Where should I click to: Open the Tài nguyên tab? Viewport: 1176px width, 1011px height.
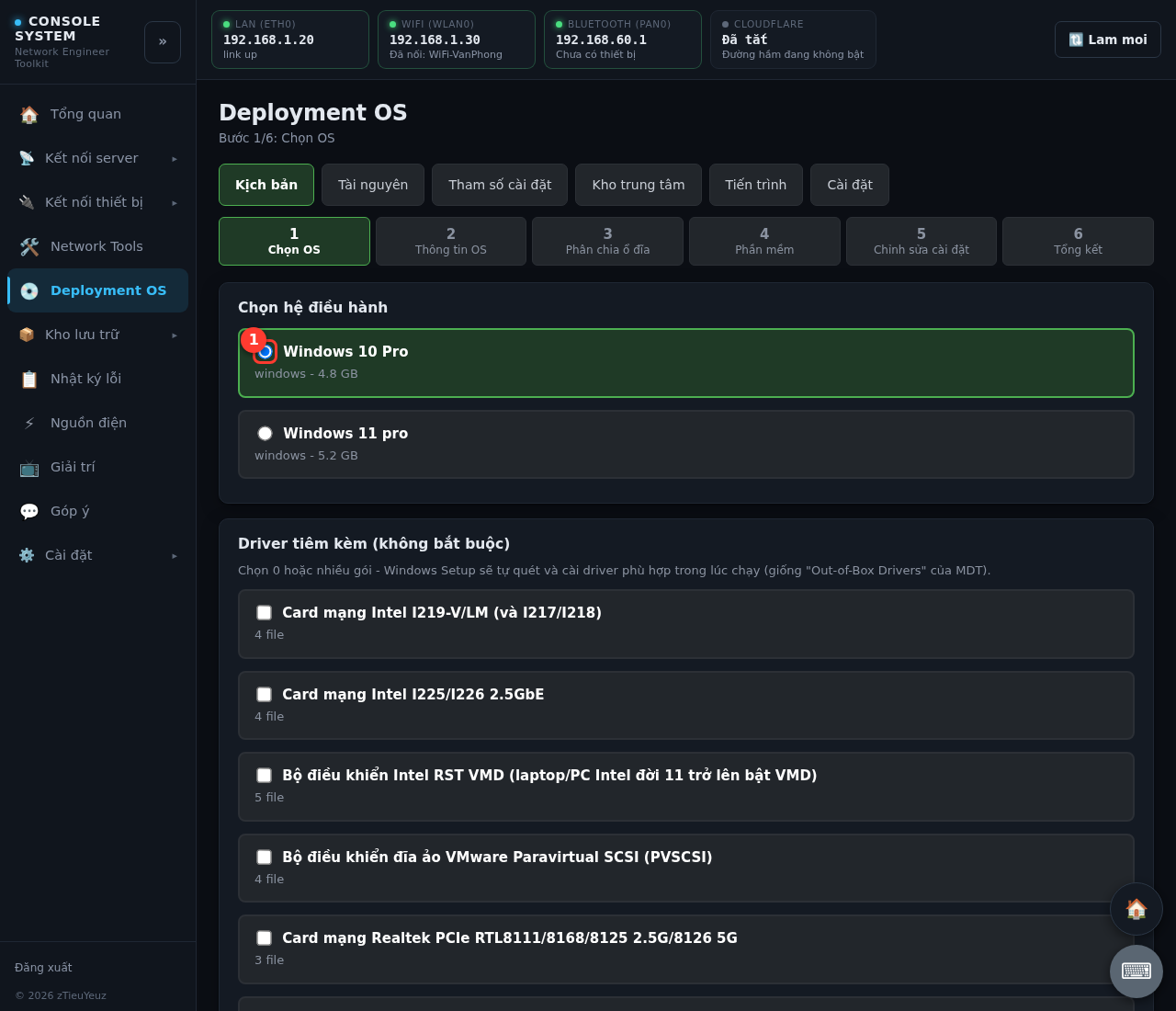pos(373,185)
